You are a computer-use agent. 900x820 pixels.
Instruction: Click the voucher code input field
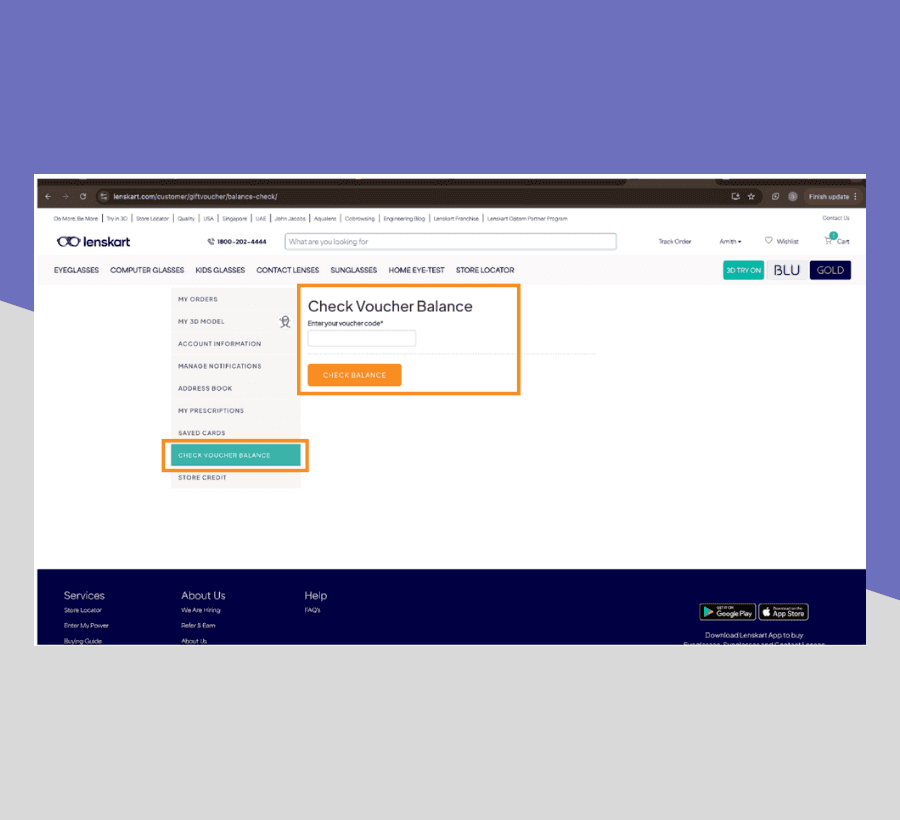pos(361,339)
